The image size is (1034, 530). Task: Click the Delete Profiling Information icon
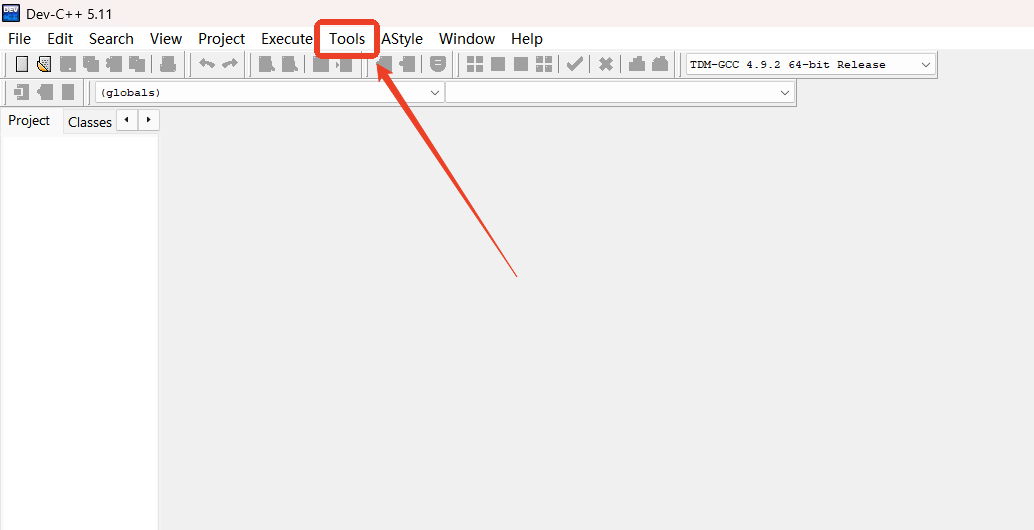click(x=659, y=64)
